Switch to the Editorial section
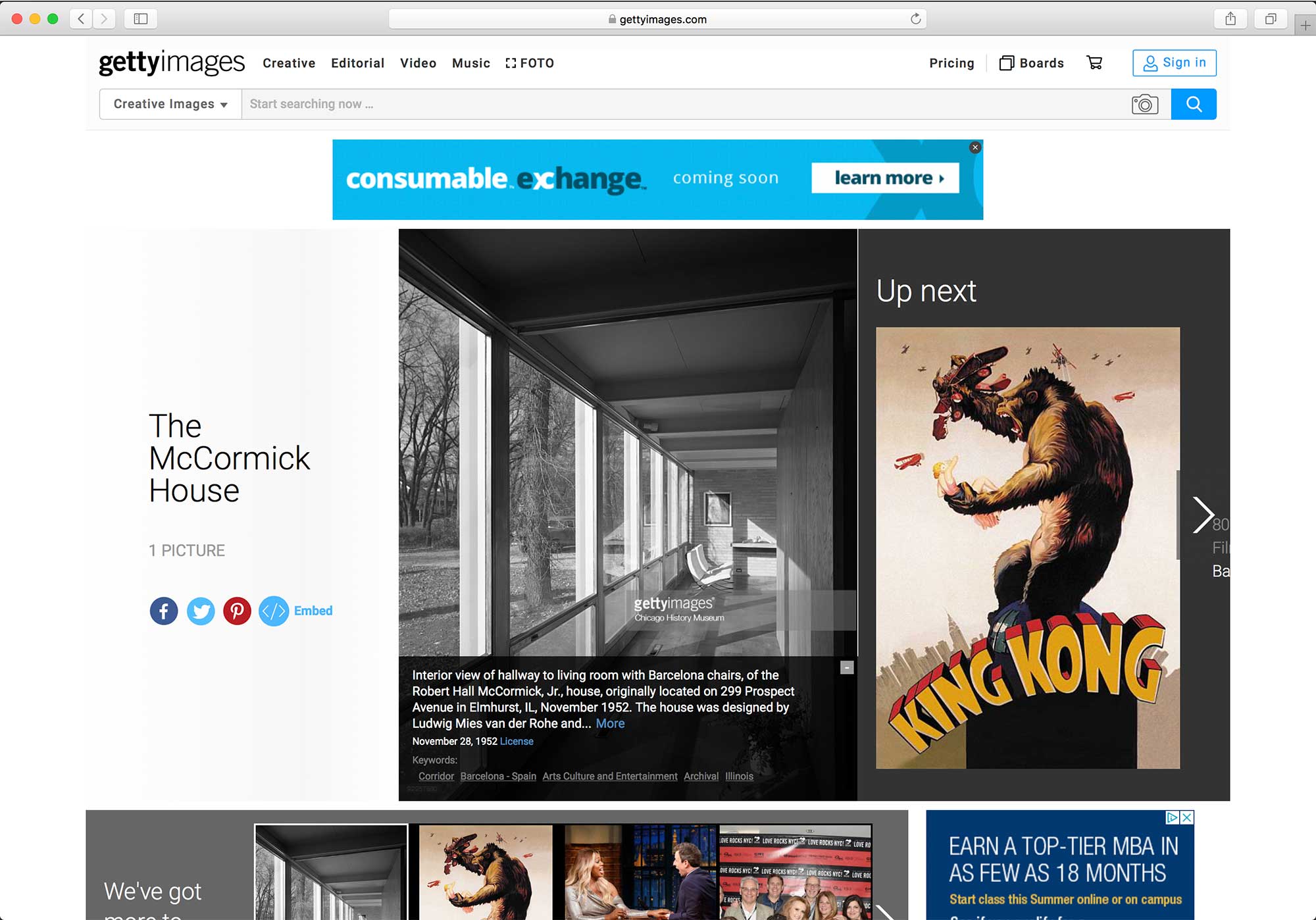Image resolution: width=1316 pixels, height=920 pixels. 357,63
